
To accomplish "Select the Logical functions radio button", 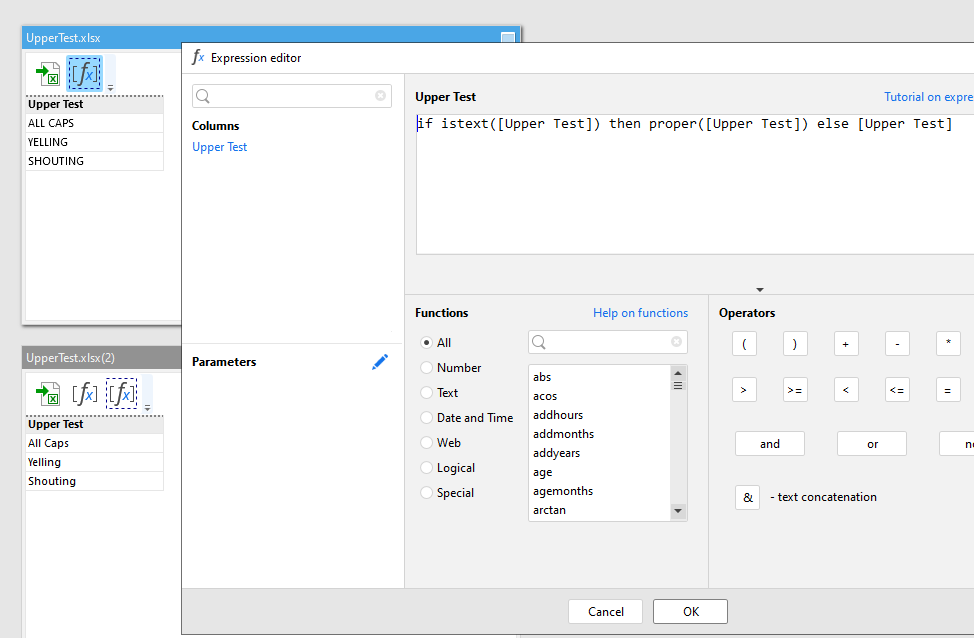I will pyautogui.click(x=426, y=468).
